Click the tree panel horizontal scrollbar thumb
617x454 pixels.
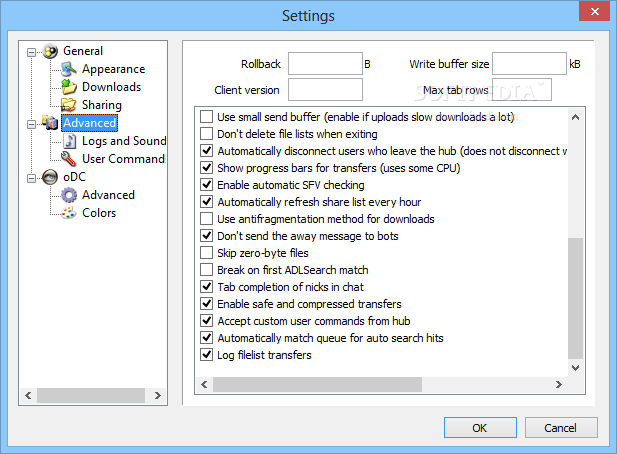(91, 395)
